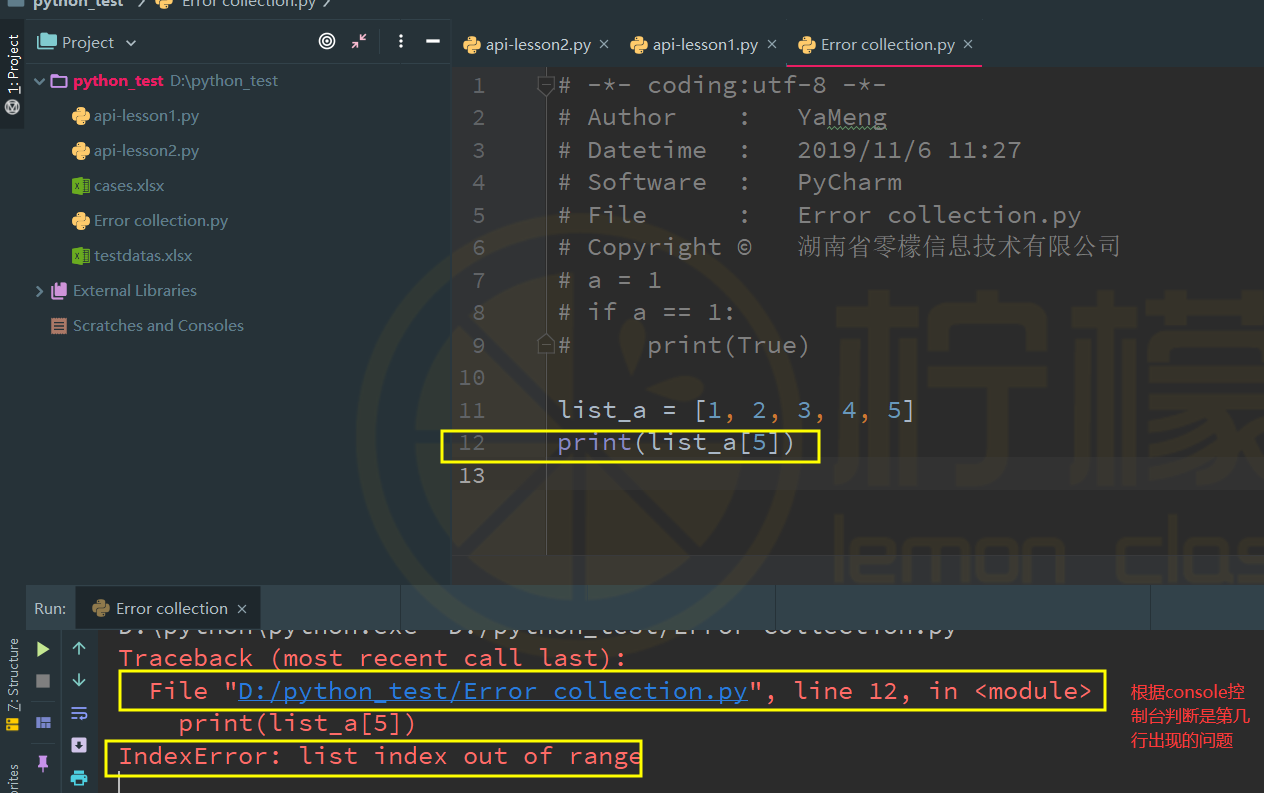Screen dimensions: 1264x793
Task: Stop the running process
Action: [x=43, y=681]
